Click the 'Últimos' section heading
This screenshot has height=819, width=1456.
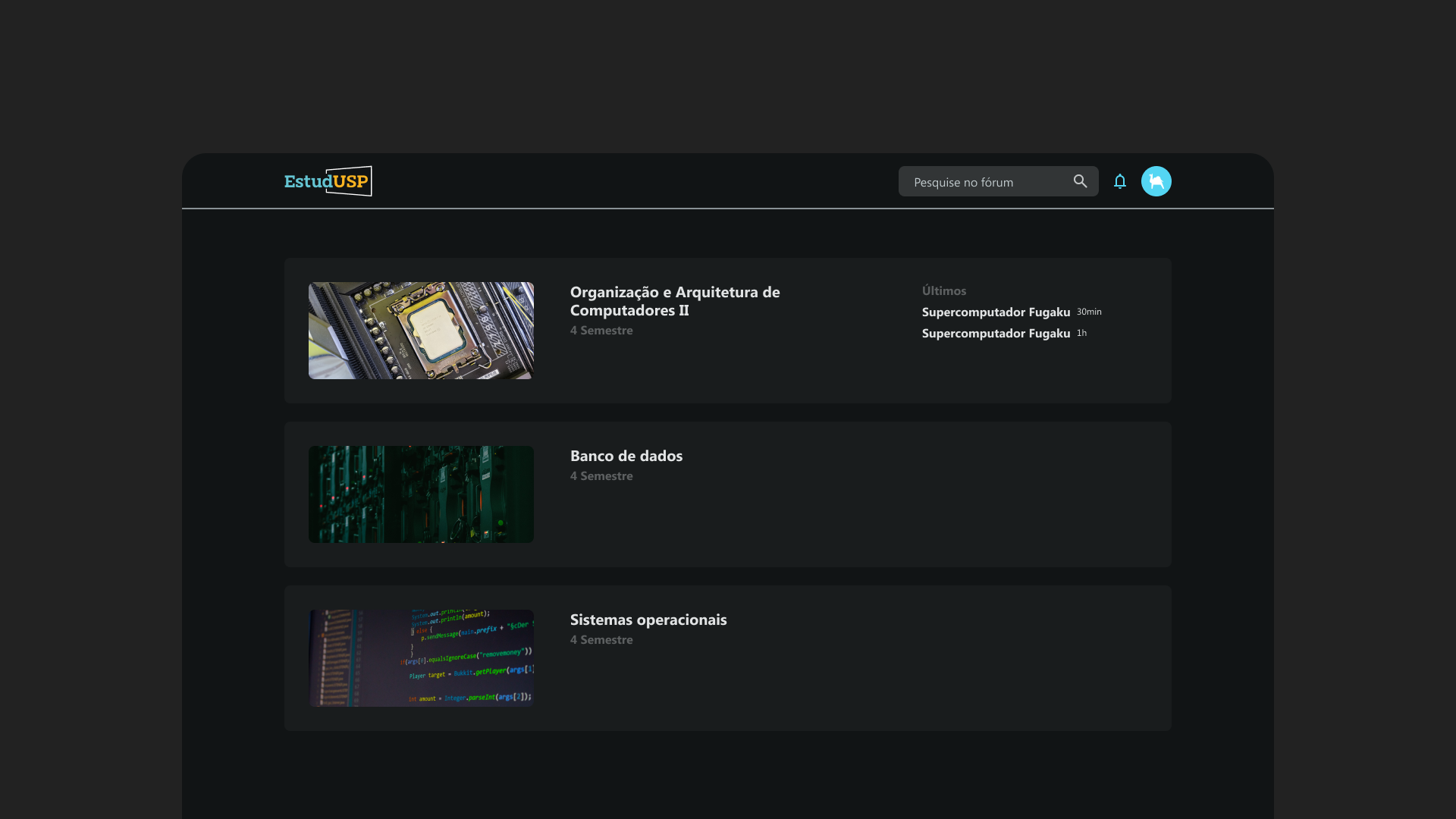pos(943,290)
